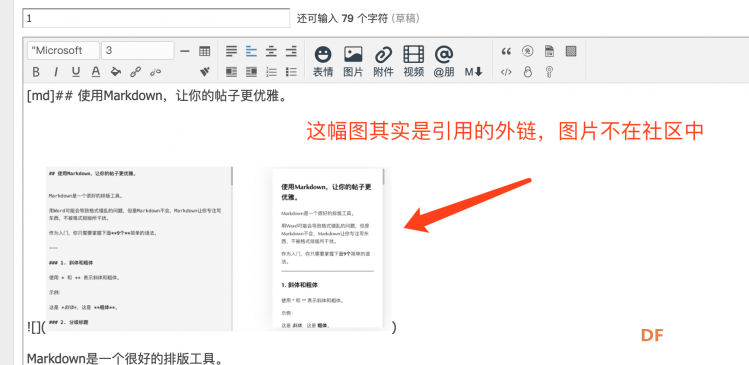The height and width of the screenshot is (365, 749).
Task: Toggle bold formatting
Action: 36,72
